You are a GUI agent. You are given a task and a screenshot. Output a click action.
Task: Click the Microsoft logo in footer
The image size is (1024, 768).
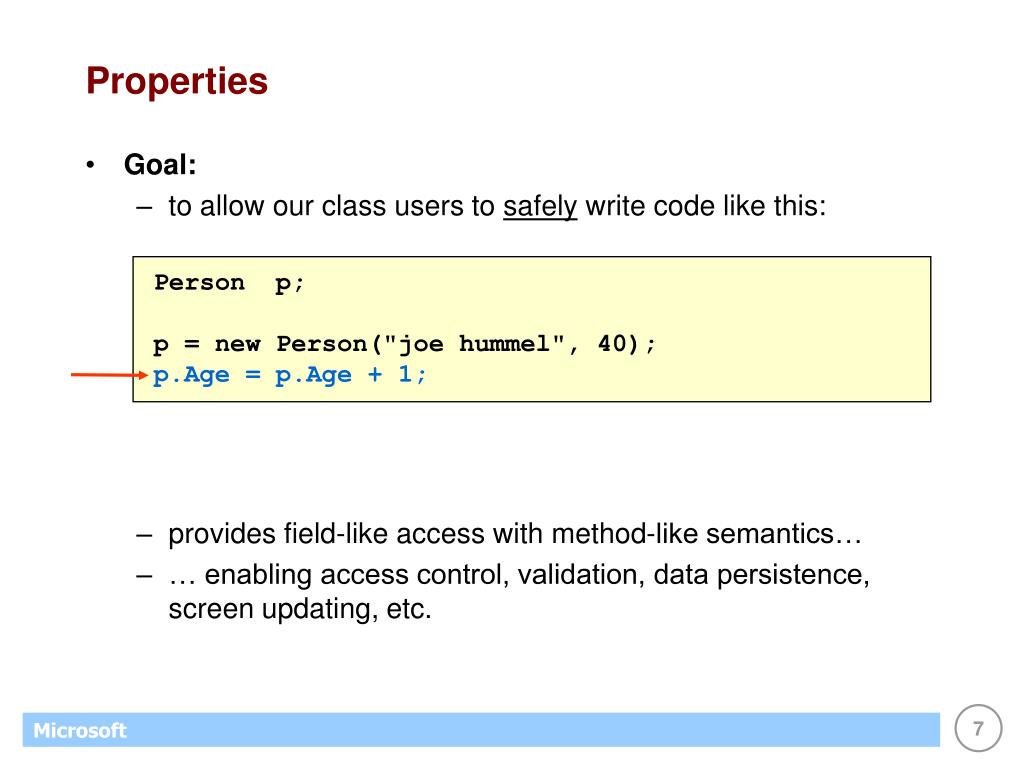(80, 730)
